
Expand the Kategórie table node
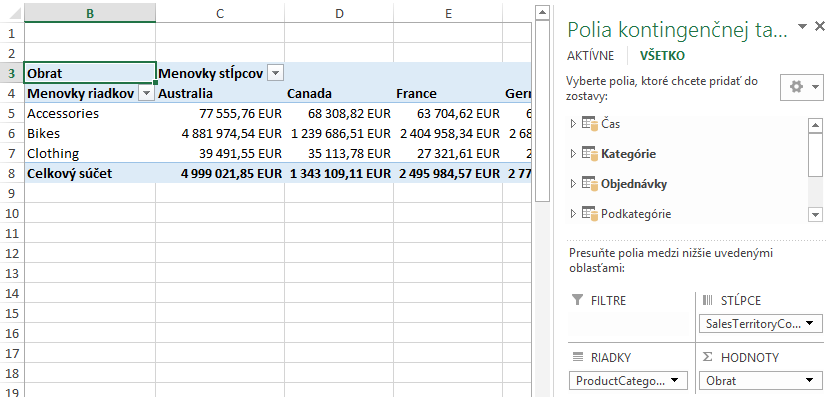[x=573, y=154]
